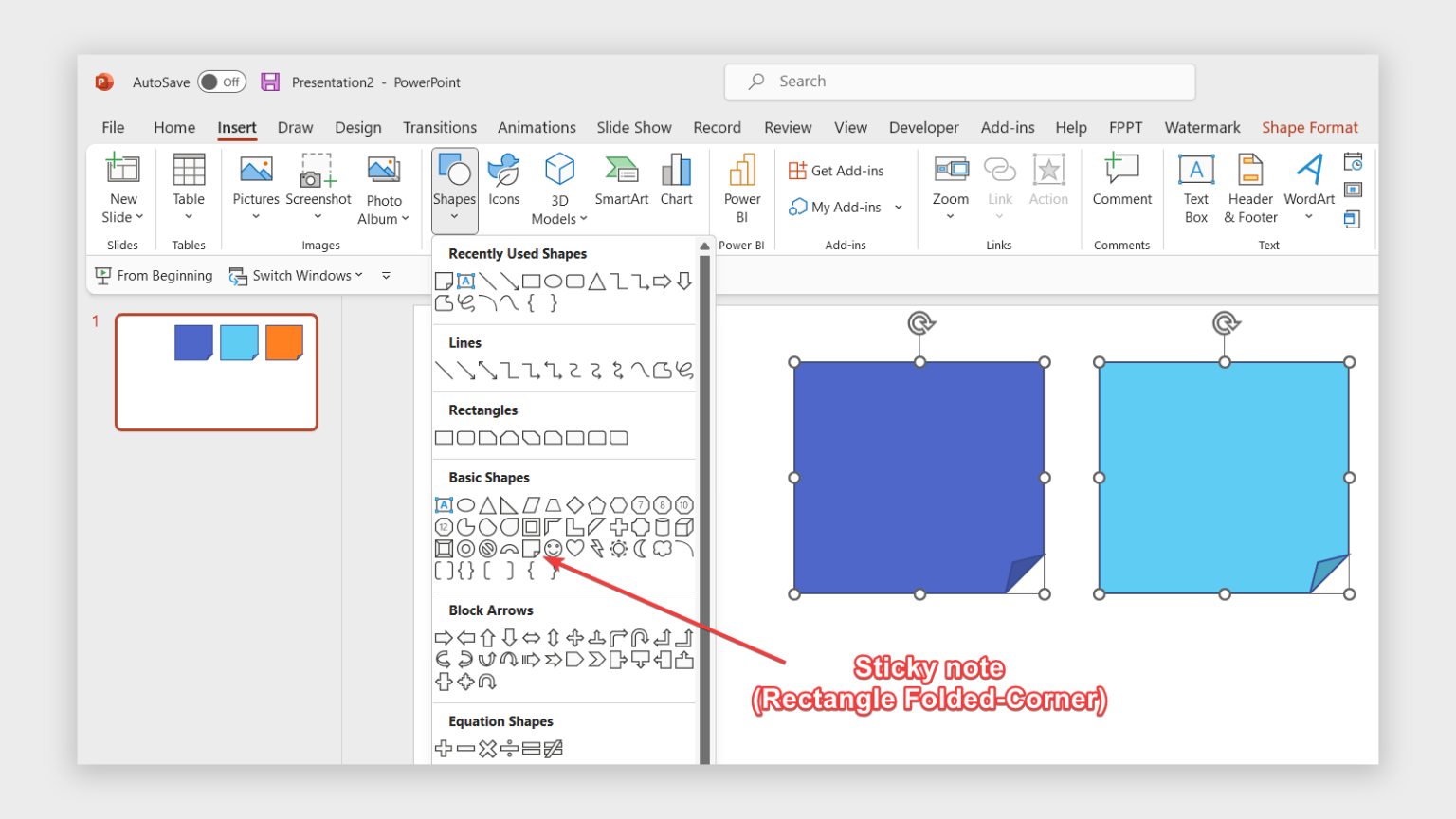Viewport: 1456px width, 819px height.
Task: Open the 3D Models gallery
Action: [559, 187]
